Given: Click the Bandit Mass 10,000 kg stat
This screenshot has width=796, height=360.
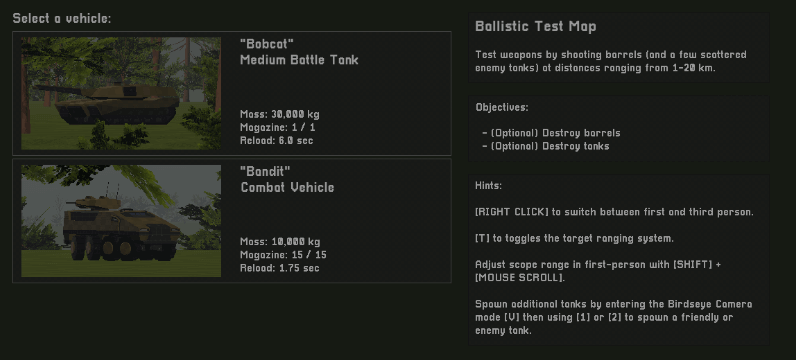Looking at the screenshot, I should tap(280, 242).
